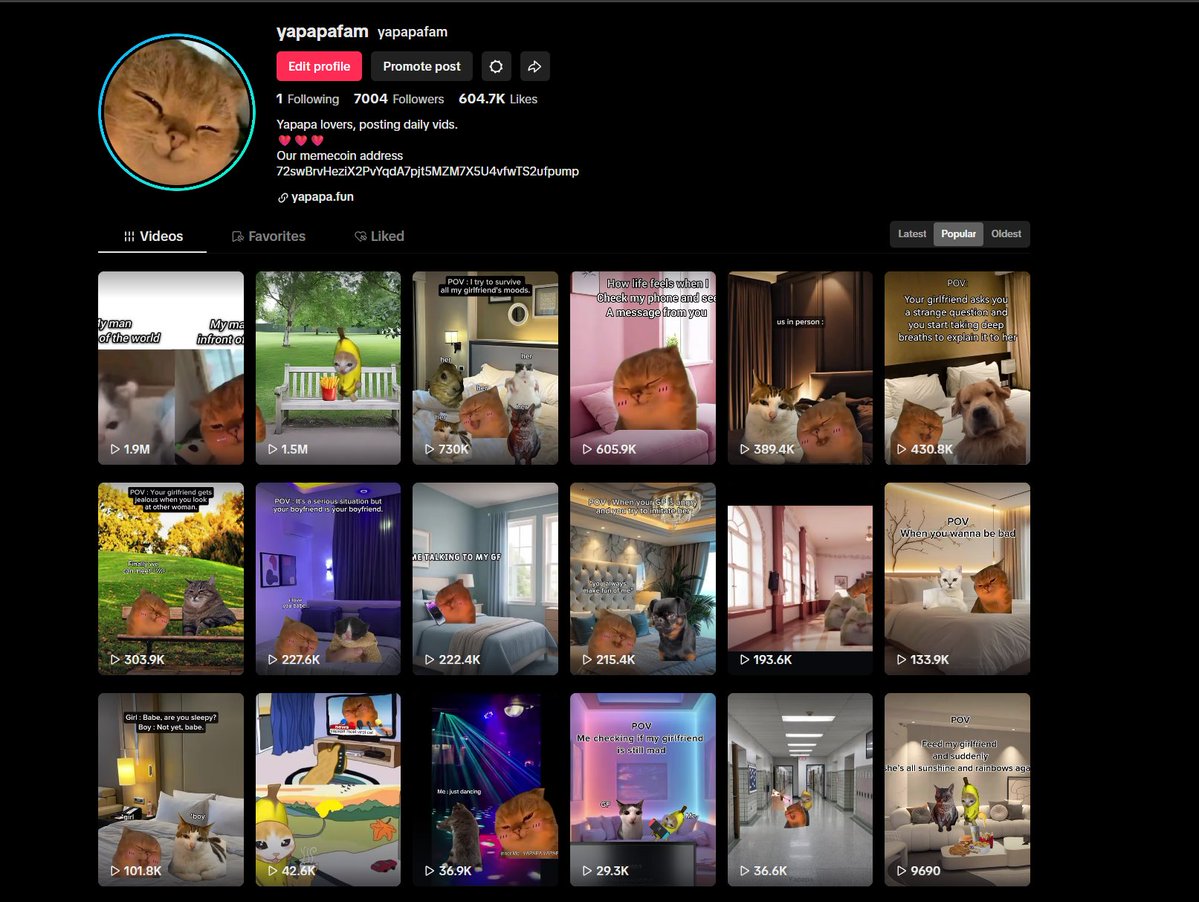The width and height of the screenshot is (1199, 902).
Task: Click play icon on the 29.3K video
Action: pos(587,871)
